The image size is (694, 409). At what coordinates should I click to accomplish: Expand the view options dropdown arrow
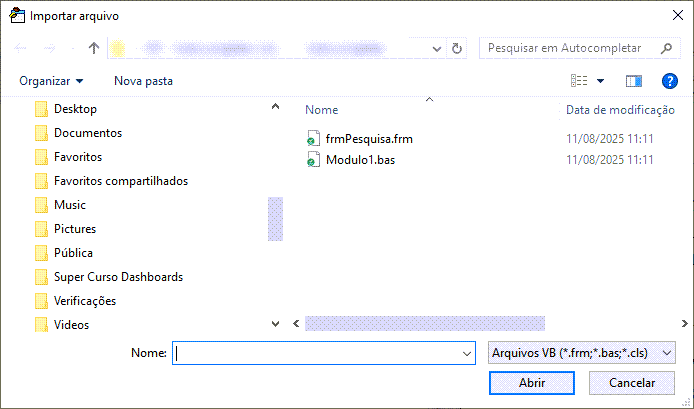(600, 80)
